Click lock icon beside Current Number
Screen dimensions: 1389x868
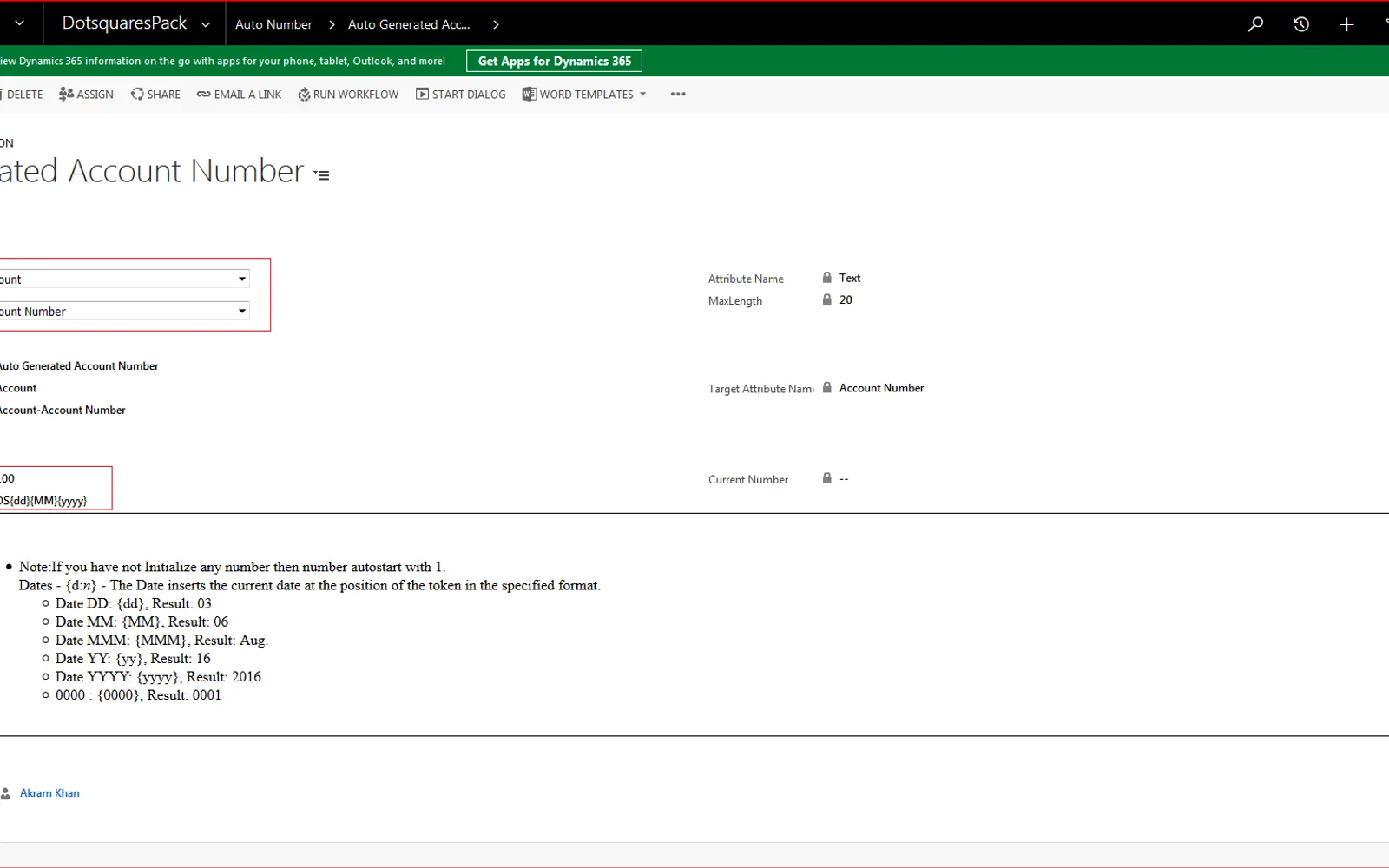(826, 478)
